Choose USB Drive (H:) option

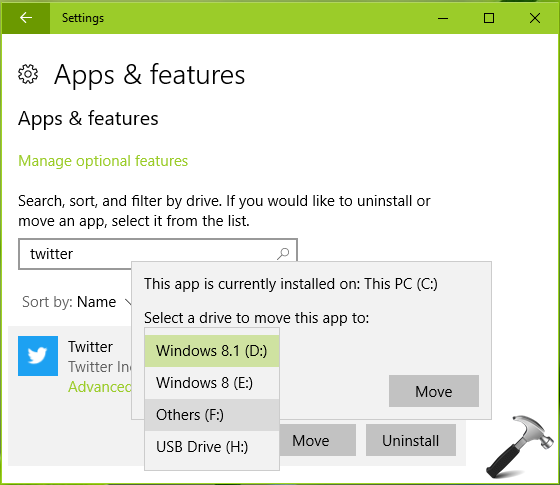point(212,447)
